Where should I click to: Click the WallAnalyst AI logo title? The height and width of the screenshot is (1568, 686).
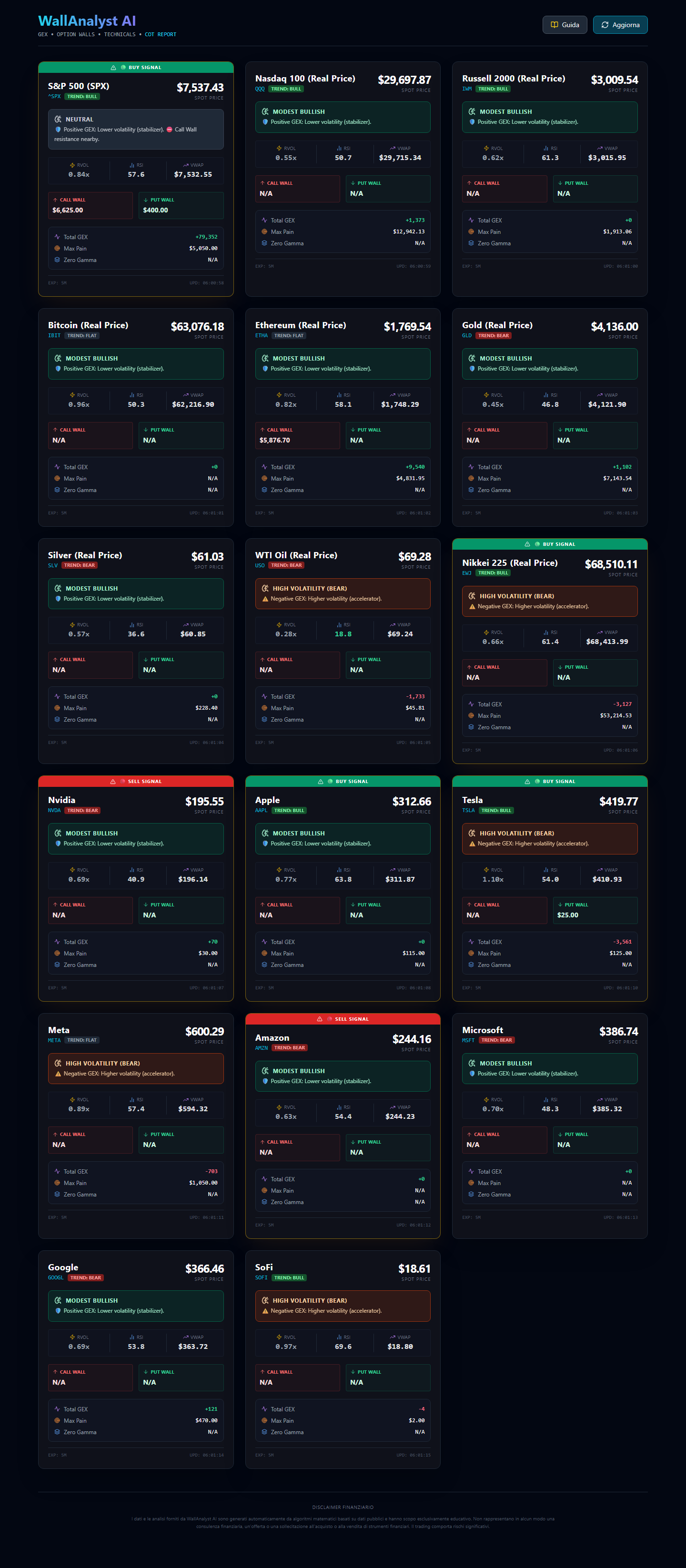[x=87, y=21]
